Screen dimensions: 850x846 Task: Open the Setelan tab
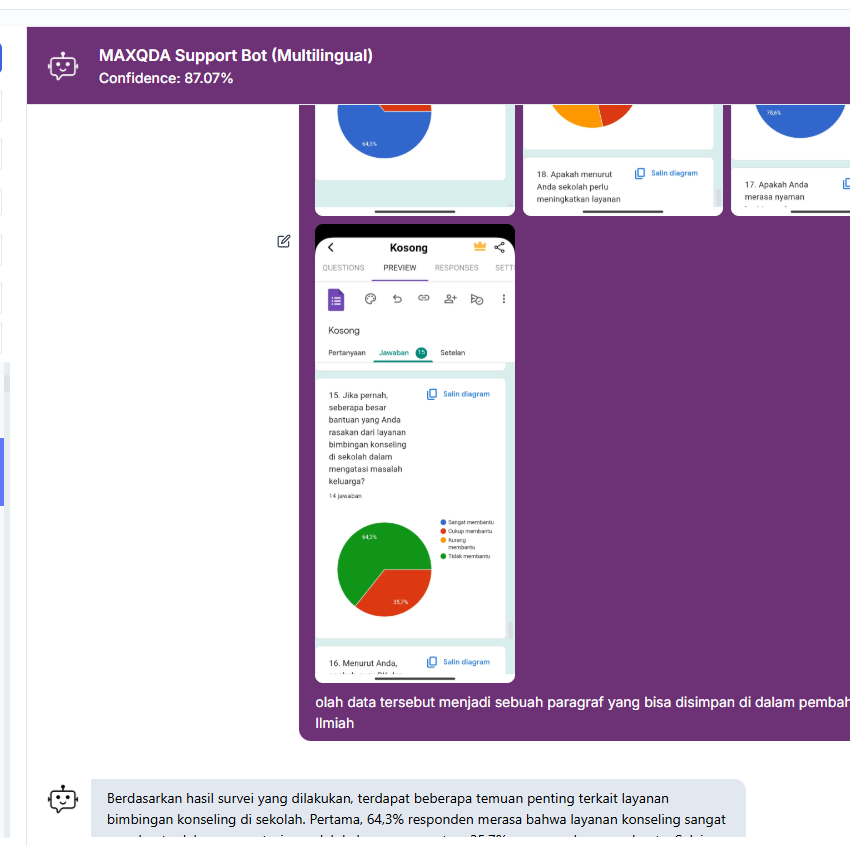(453, 353)
